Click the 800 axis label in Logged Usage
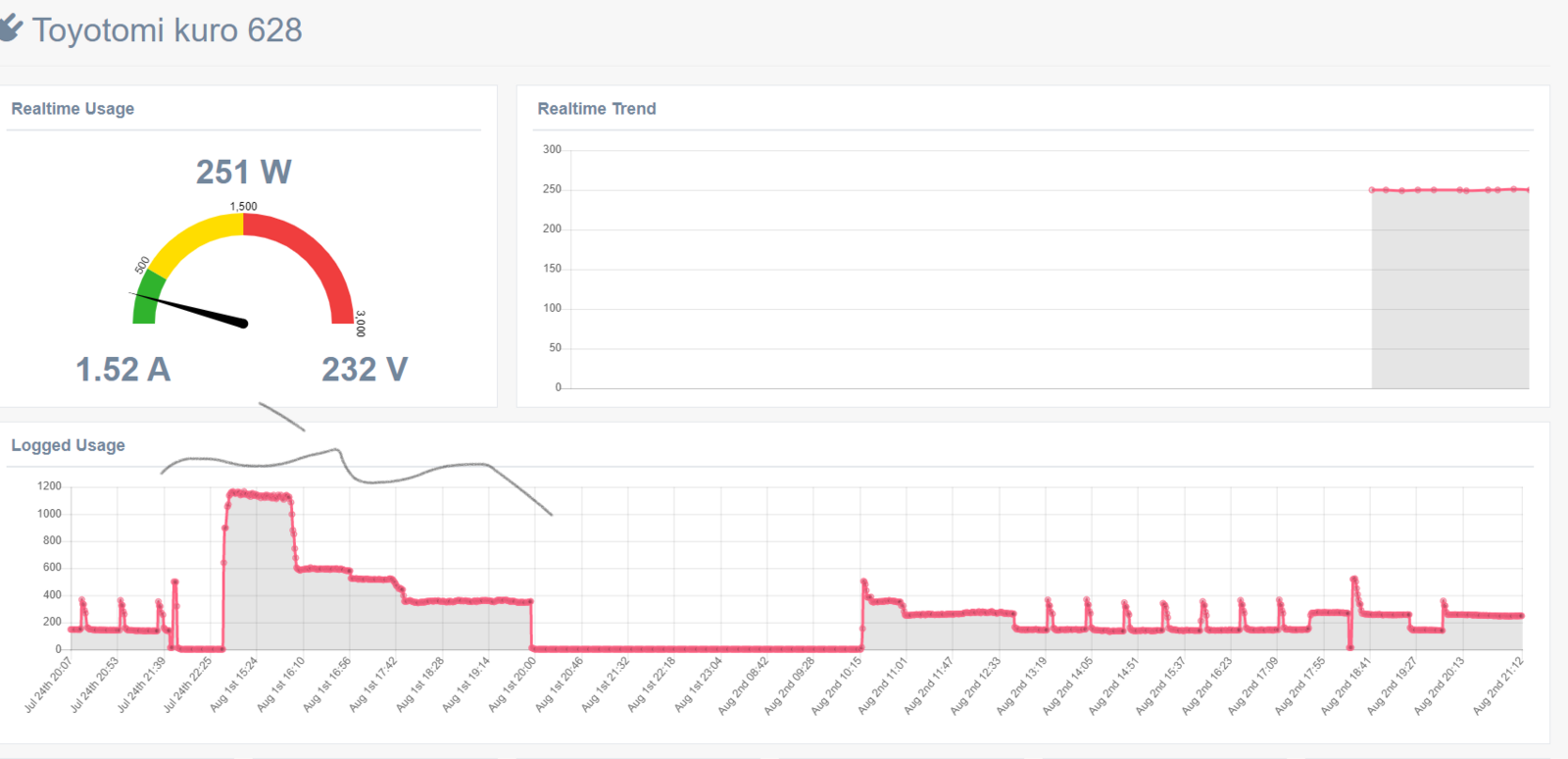 (x=52, y=540)
